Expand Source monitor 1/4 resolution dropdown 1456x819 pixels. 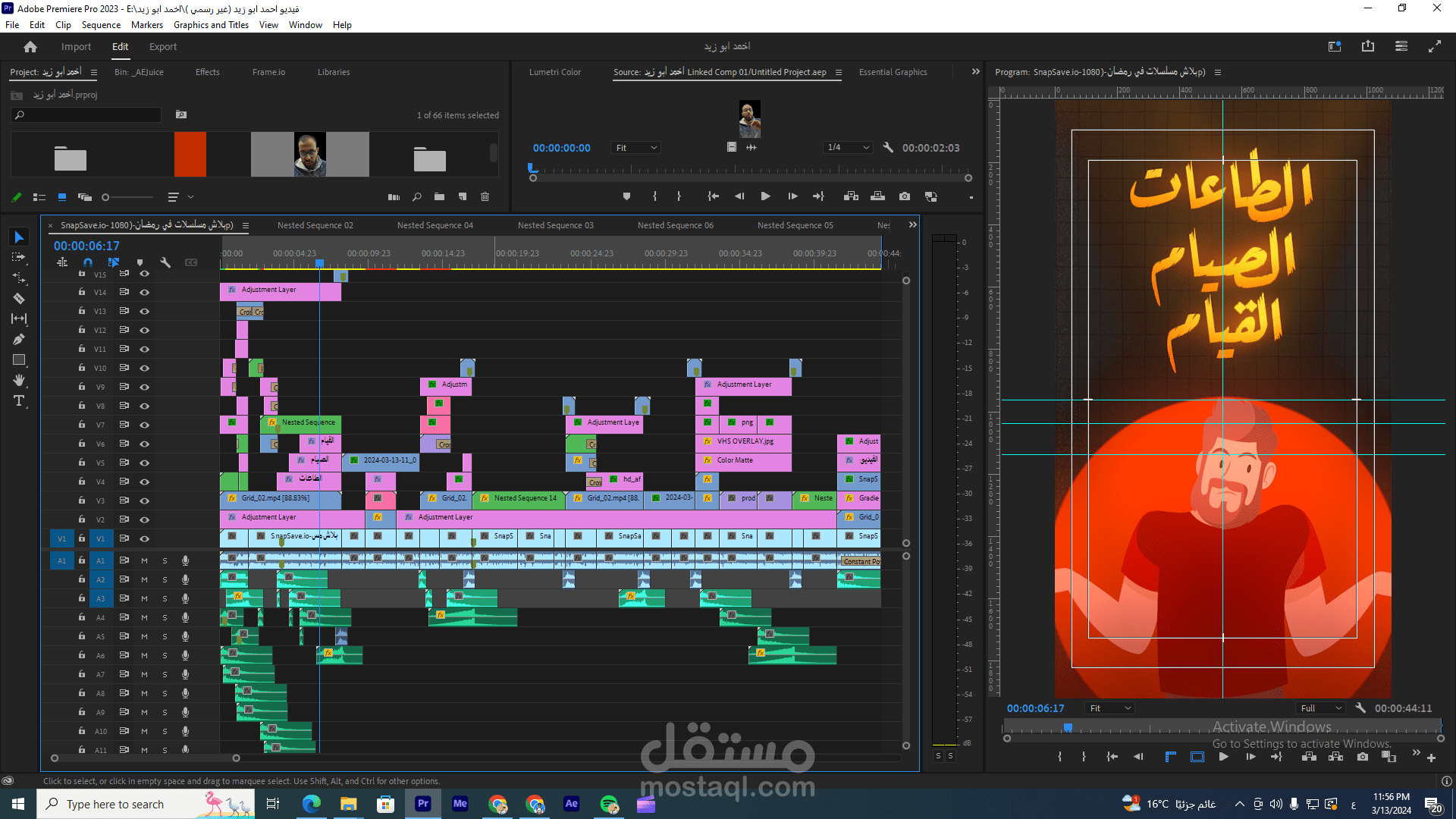(x=849, y=148)
